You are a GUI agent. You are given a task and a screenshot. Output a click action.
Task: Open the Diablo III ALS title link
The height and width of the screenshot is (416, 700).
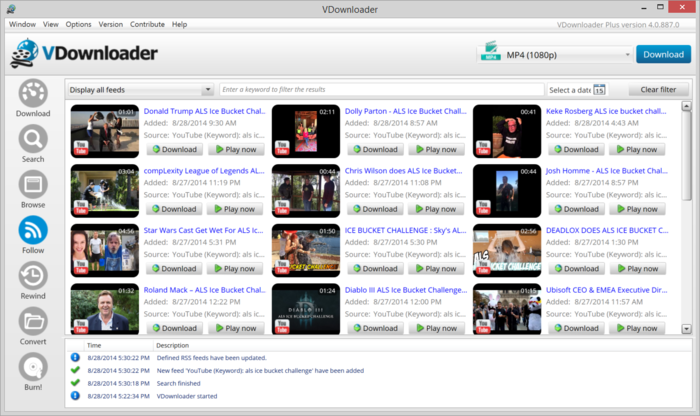406,290
